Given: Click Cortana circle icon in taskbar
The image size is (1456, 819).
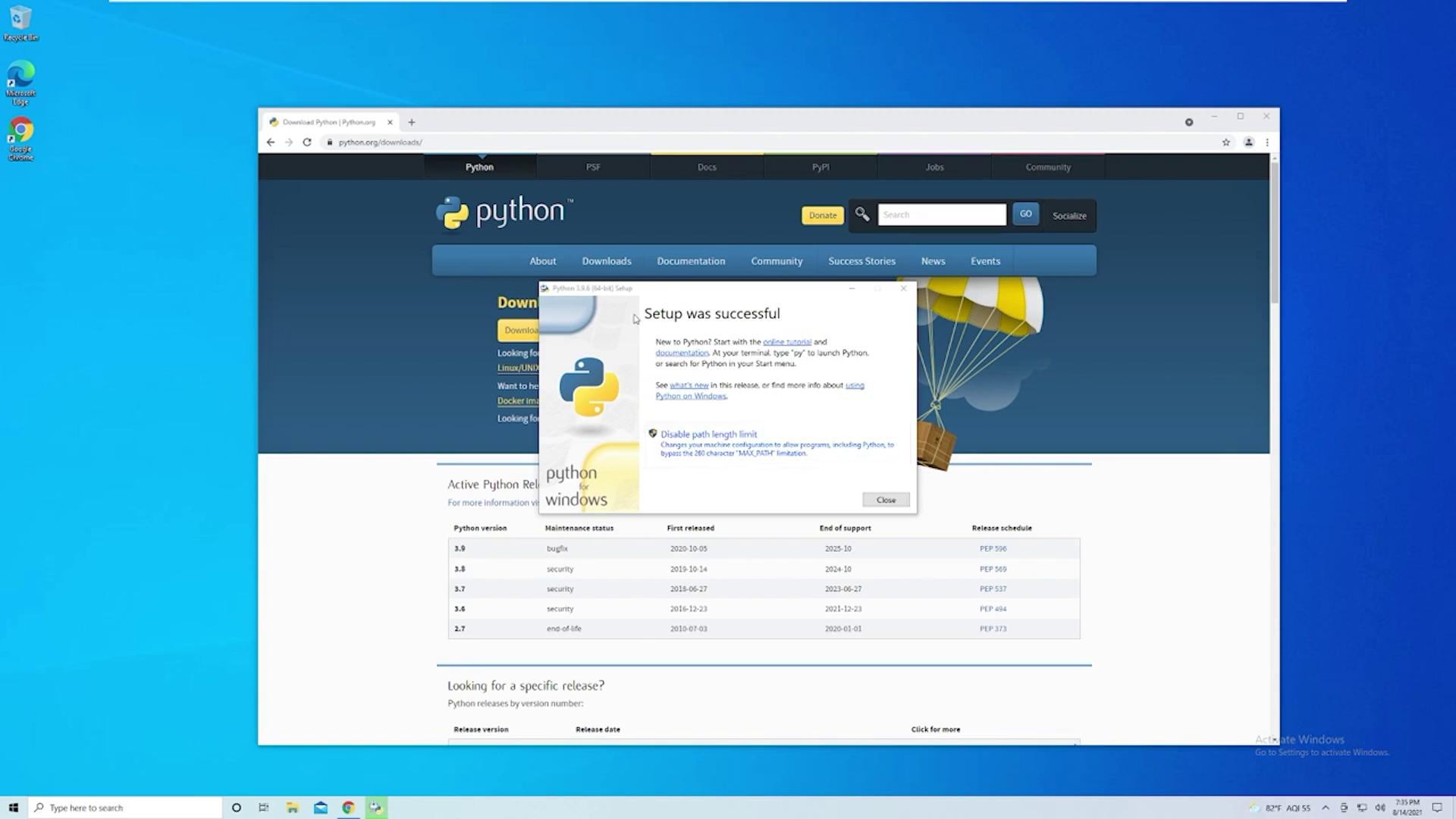Looking at the screenshot, I should click(237, 808).
